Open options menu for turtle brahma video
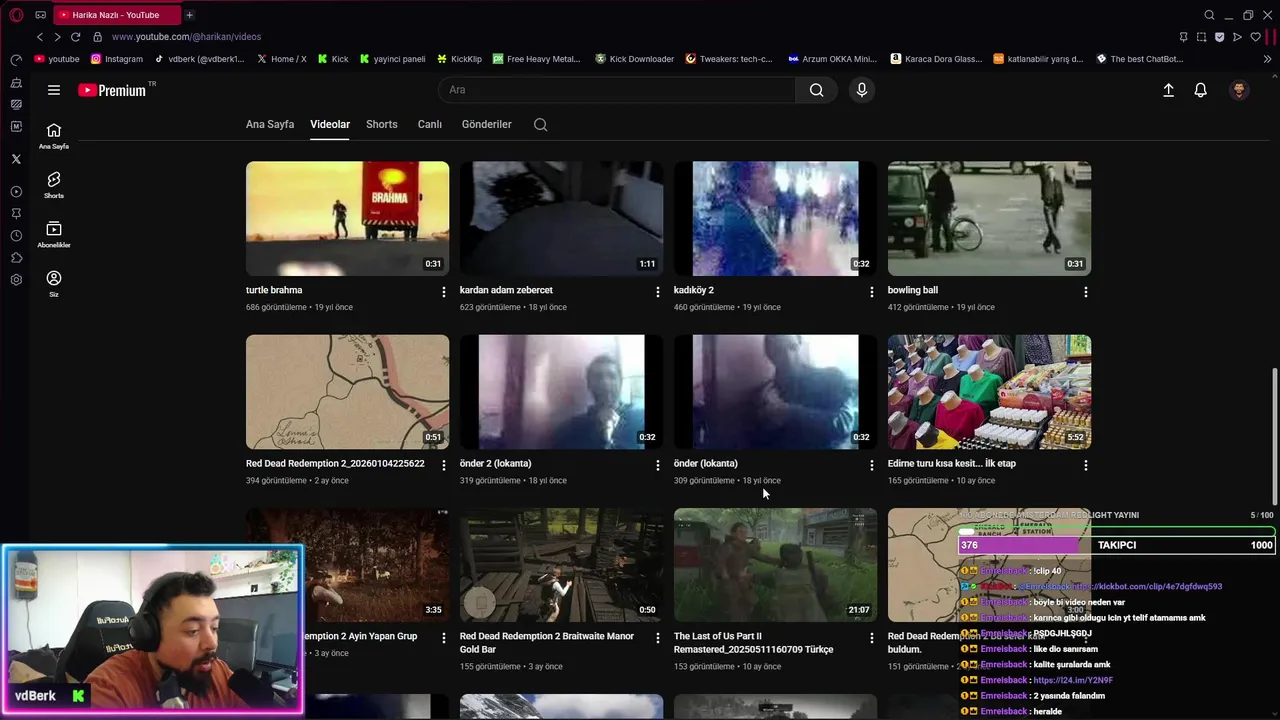Screen dimensions: 1280x720 pos(444,292)
